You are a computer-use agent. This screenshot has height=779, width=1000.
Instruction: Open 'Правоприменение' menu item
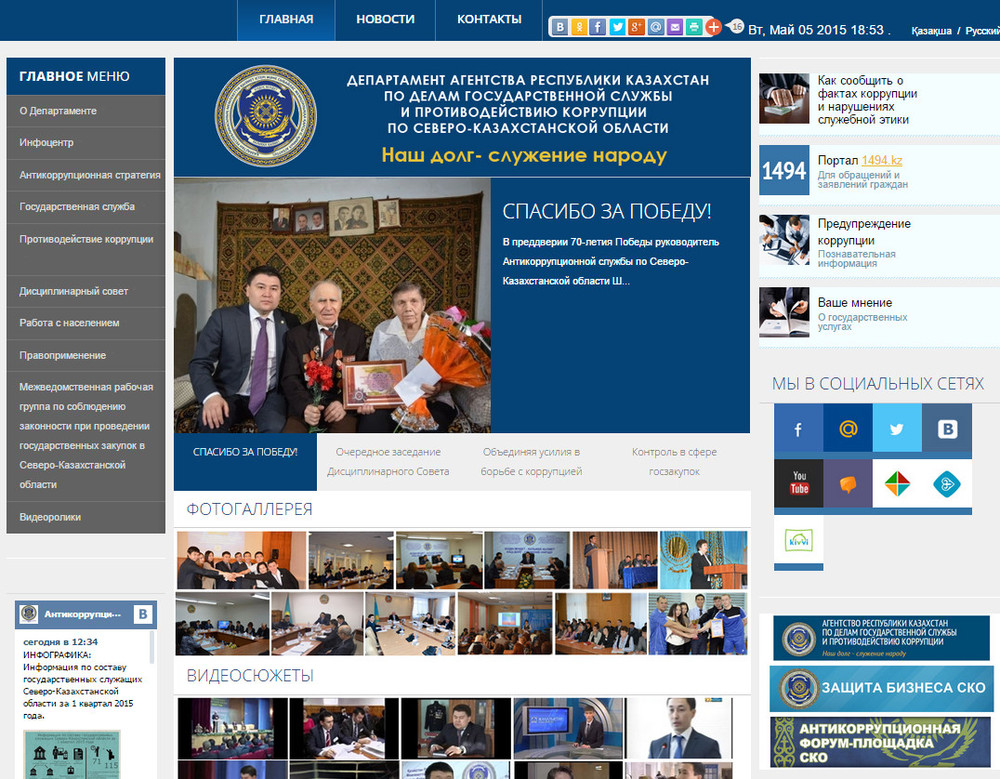click(85, 355)
